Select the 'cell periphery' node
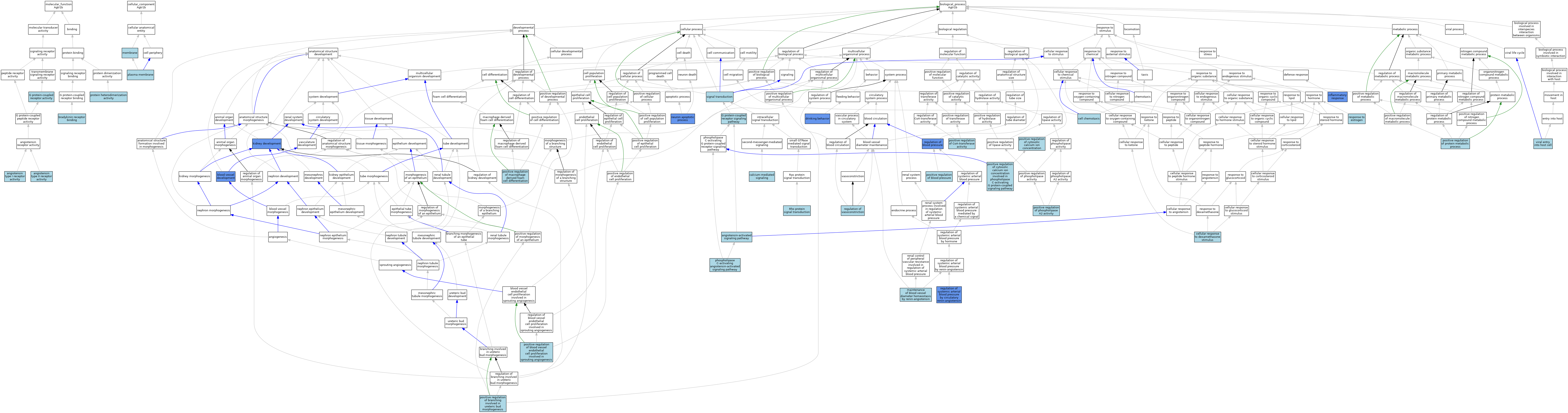Viewport: 1568px width, 413px height. point(153,53)
